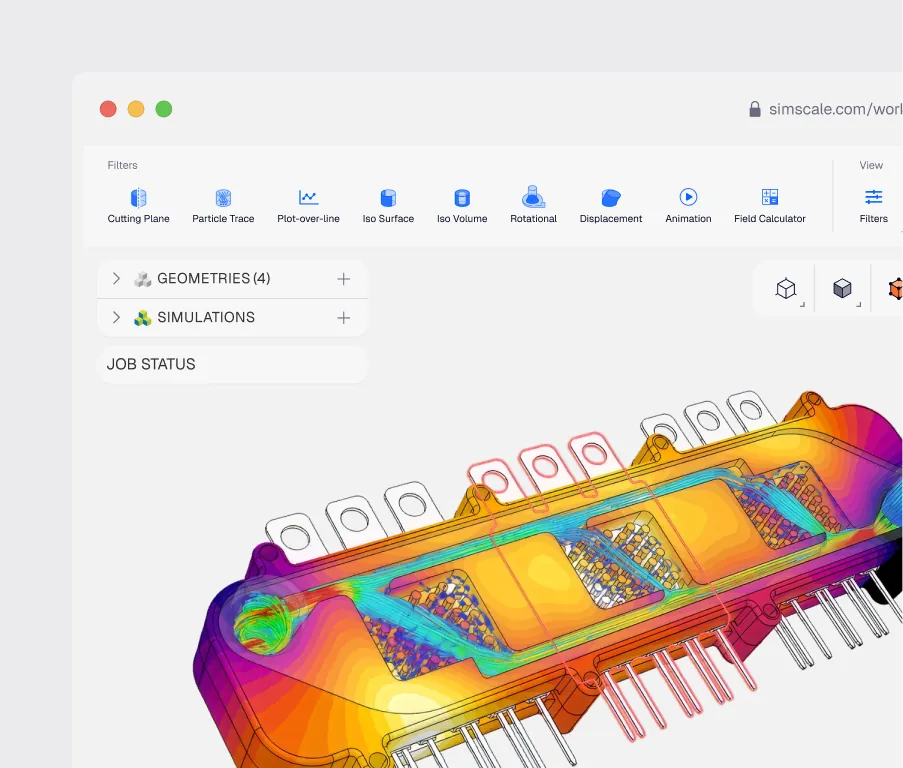903x768 pixels.
Task: Click the orange cube view icon
Action: click(x=896, y=288)
